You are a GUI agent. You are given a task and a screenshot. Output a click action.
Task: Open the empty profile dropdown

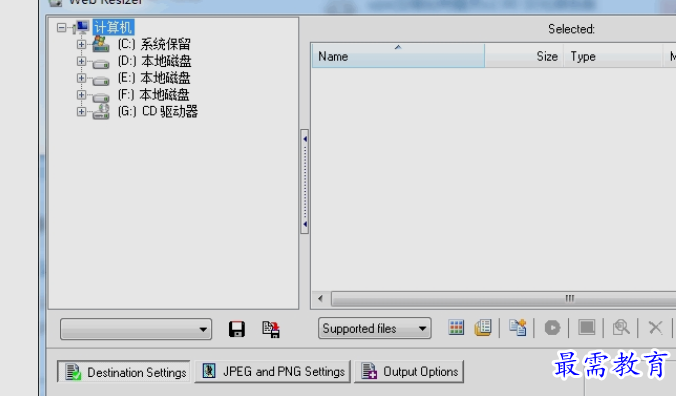click(136, 329)
